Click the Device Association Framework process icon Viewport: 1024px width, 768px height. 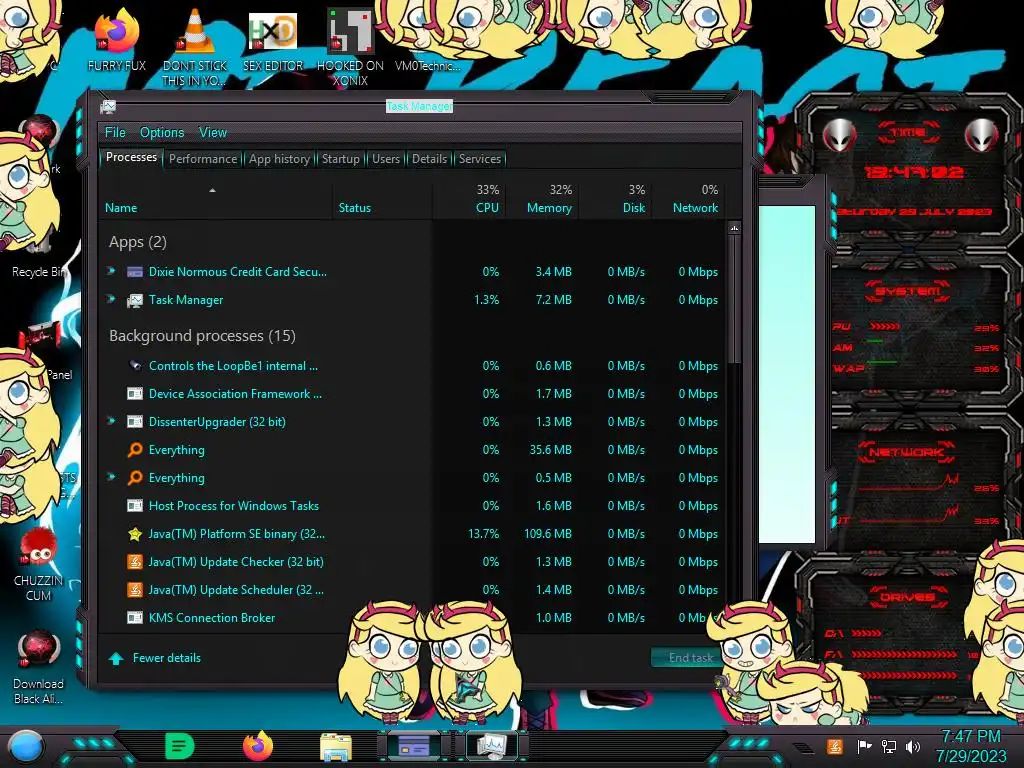click(135, 394)
